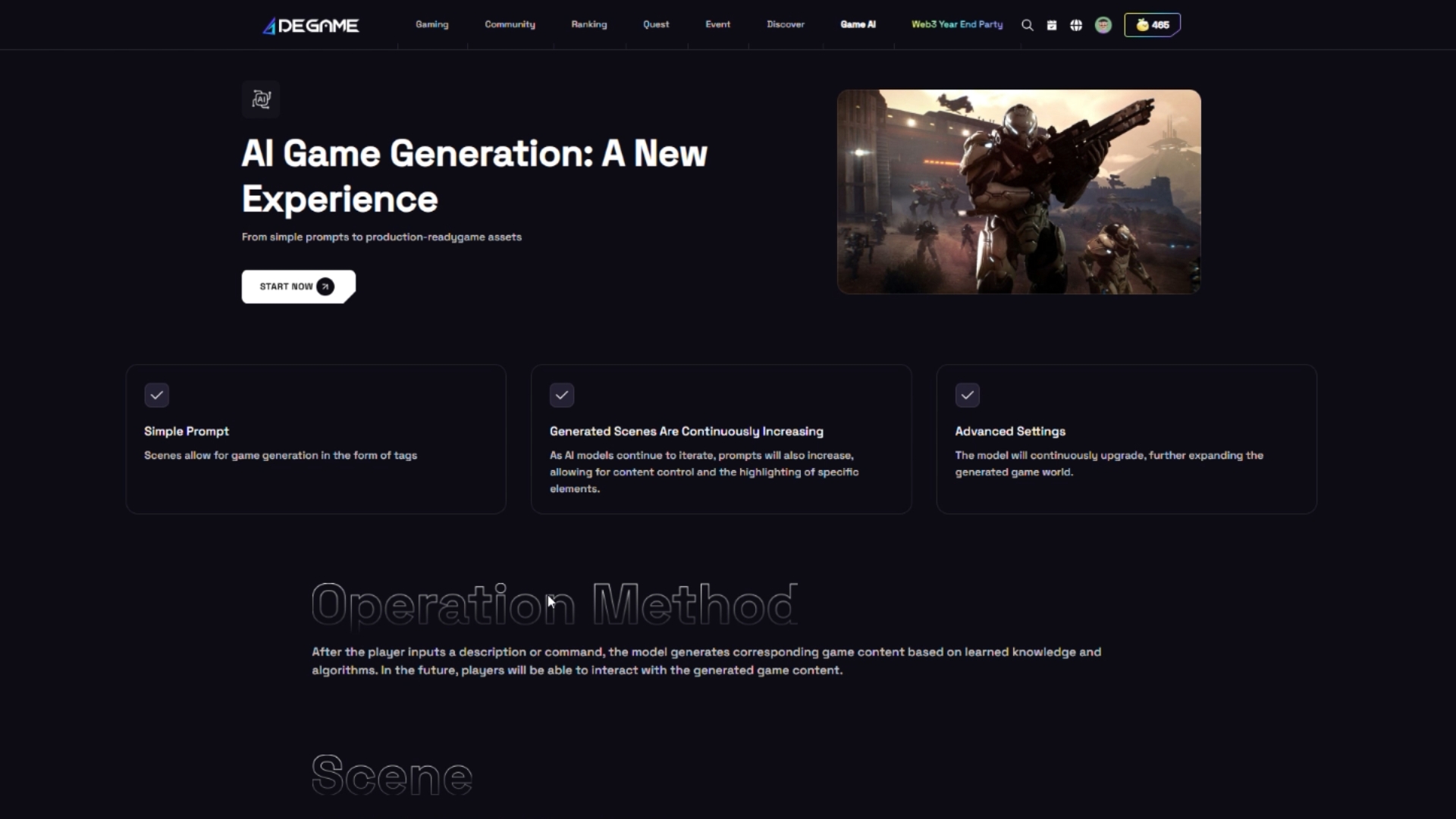Open the search magnifier icon

coord(1027,25)
